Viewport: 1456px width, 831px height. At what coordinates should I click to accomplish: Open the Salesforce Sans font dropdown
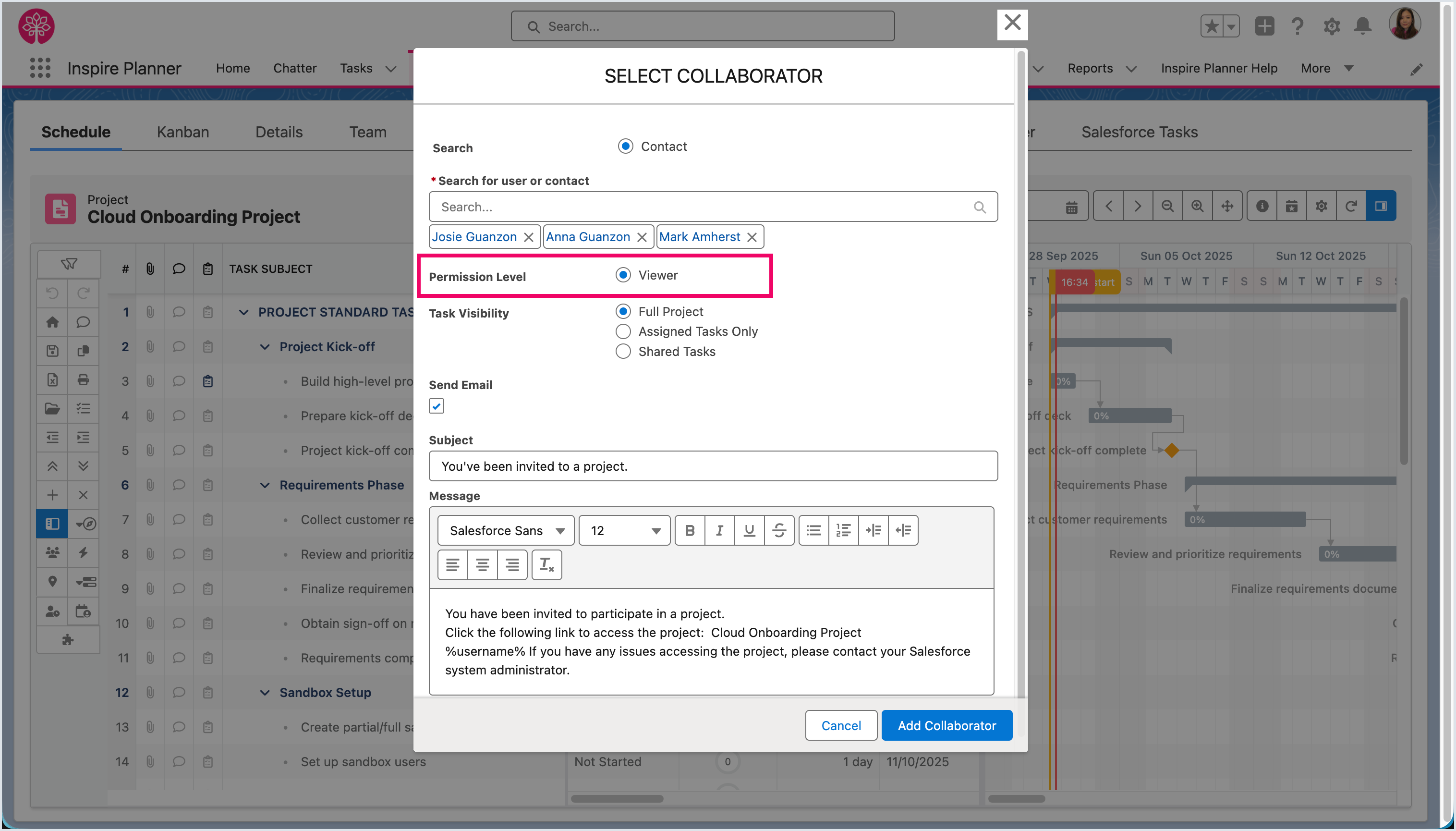click(x=506, y=531)
